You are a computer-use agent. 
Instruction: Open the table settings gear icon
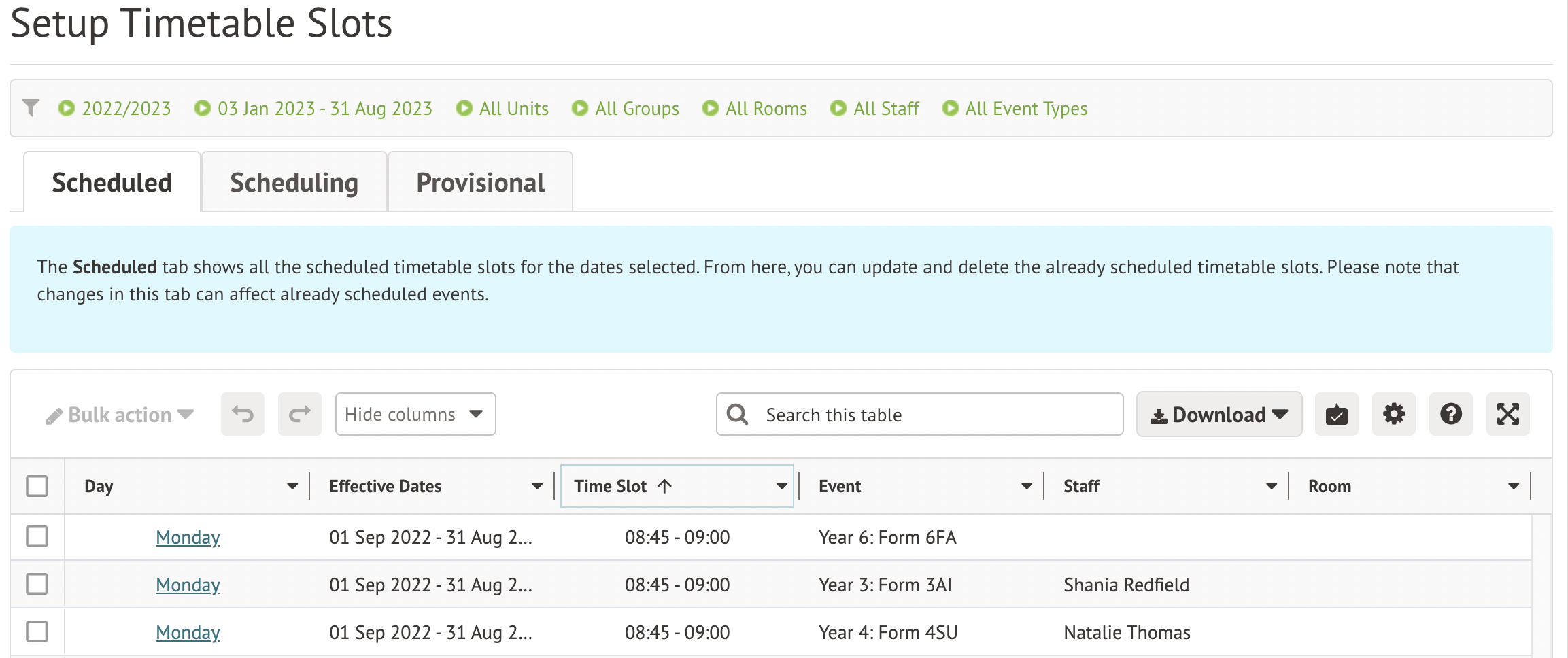coord(1393,414)
